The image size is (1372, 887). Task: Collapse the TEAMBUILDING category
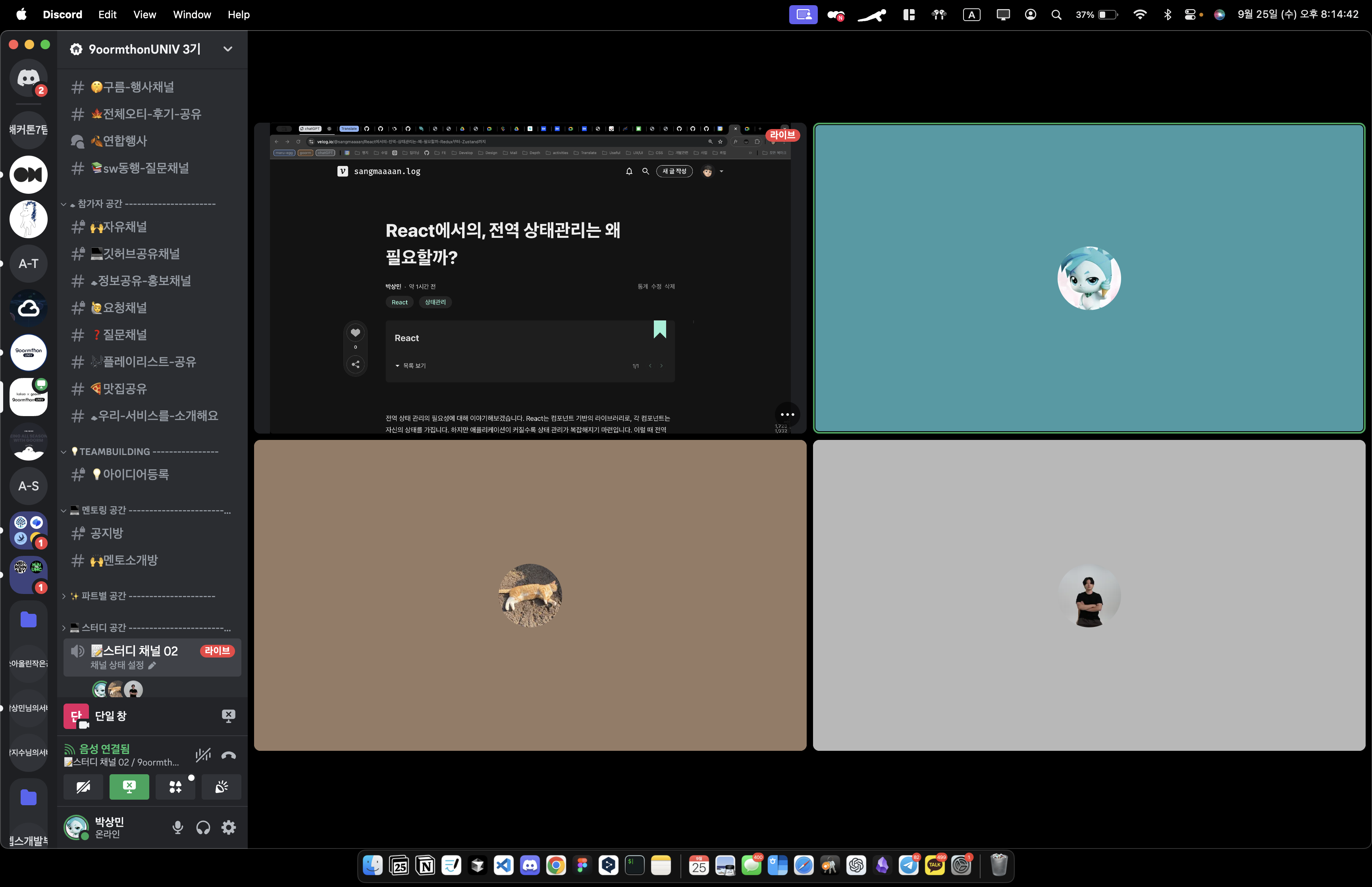coord(115,451)
